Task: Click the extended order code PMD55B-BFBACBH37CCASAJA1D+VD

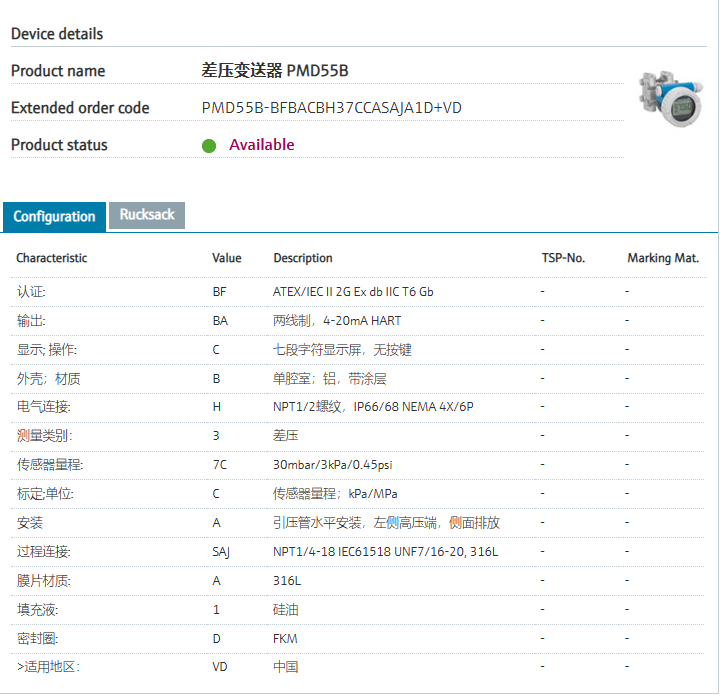Action: pos(331,108)
